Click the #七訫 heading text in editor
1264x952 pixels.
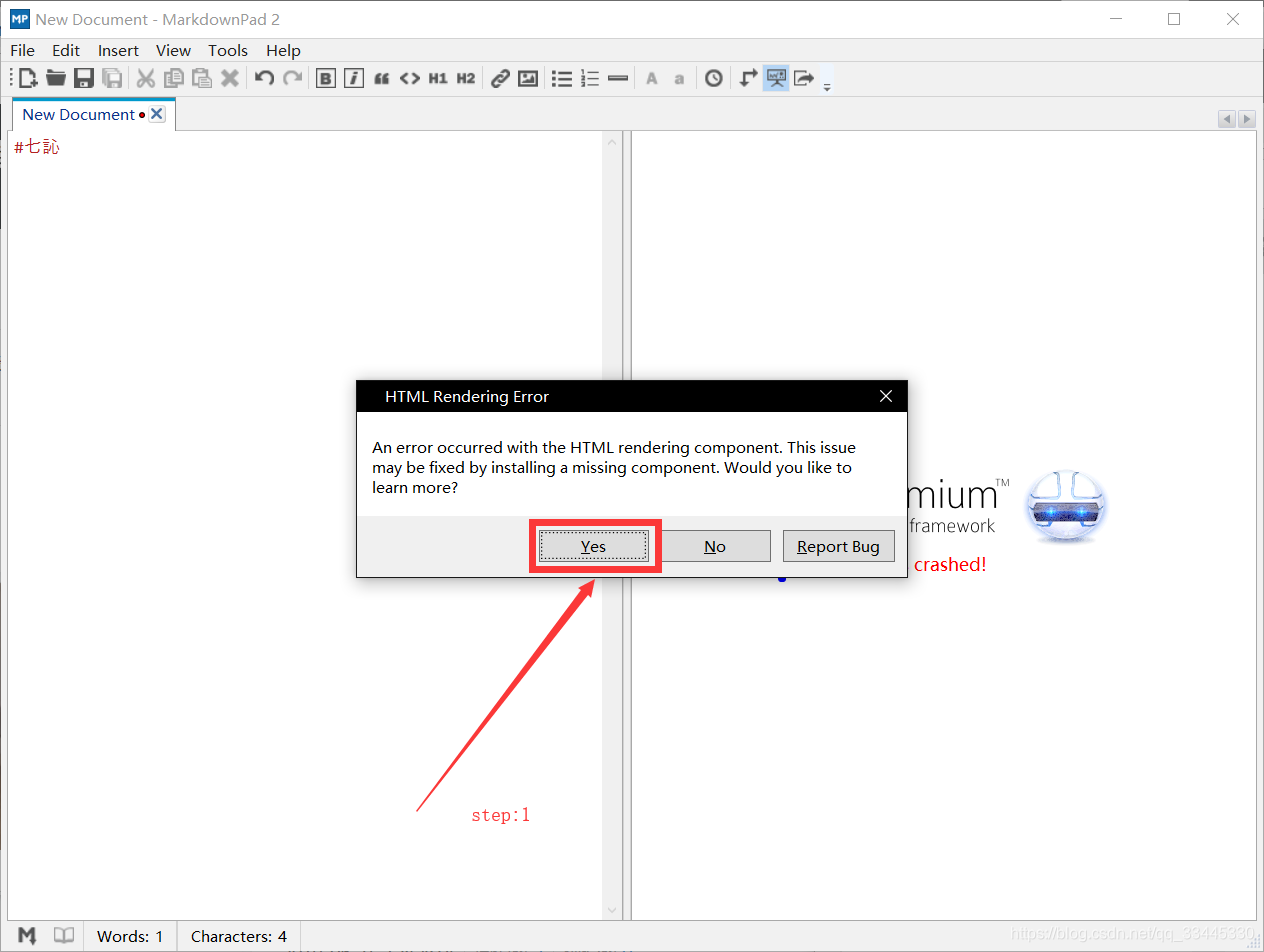pos(37,147)
